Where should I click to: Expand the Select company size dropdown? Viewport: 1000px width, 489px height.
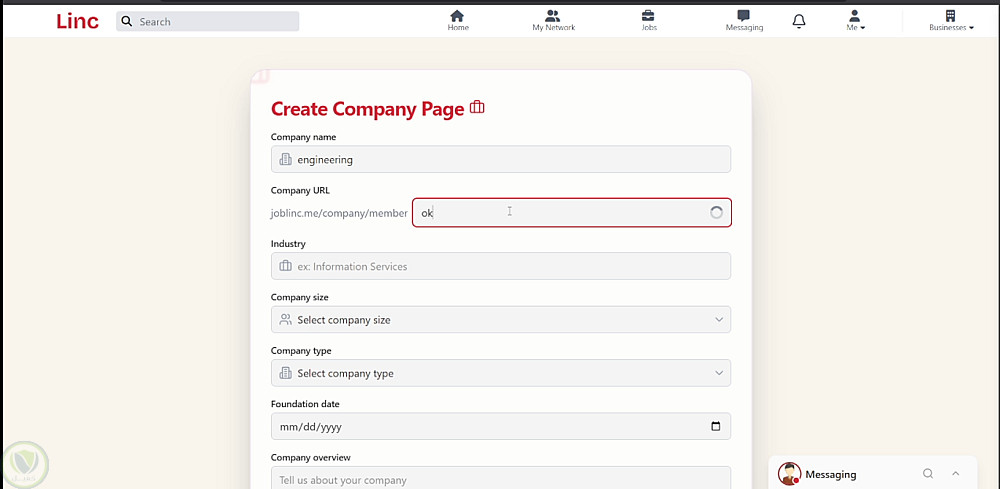pos(500,320)
